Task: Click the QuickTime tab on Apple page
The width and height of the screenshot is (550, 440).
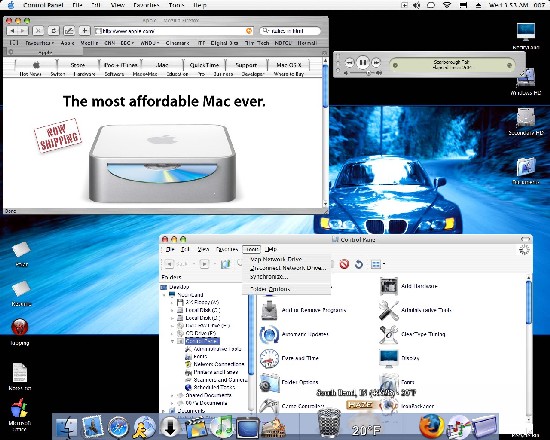Action: coord(204,65)
